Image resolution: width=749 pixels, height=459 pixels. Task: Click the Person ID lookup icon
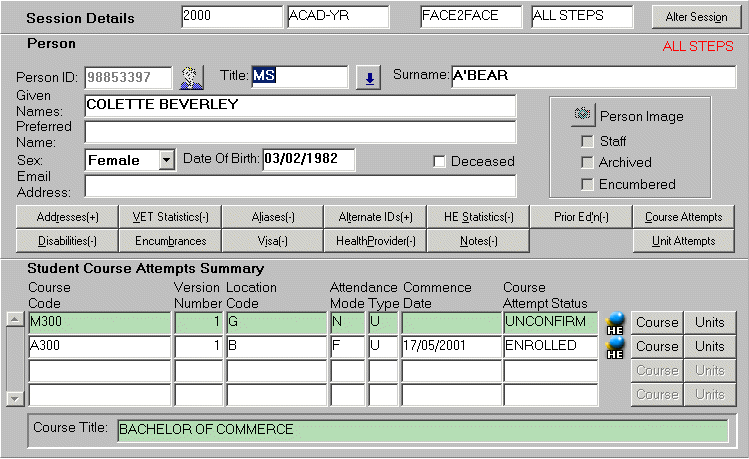pos(190,77)
